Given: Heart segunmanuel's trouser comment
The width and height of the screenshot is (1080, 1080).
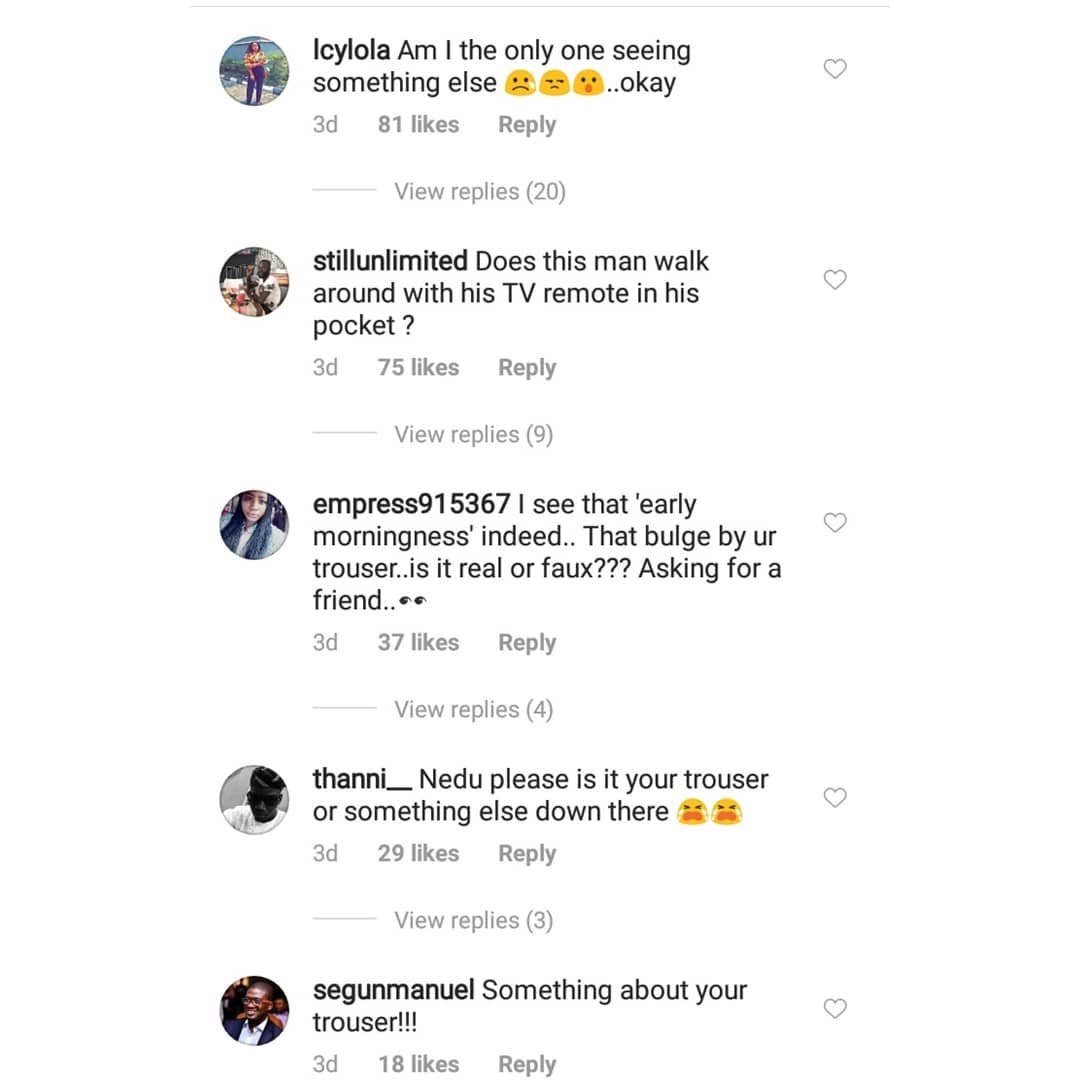Looking at the screenshot, I should click(834, 1009).
